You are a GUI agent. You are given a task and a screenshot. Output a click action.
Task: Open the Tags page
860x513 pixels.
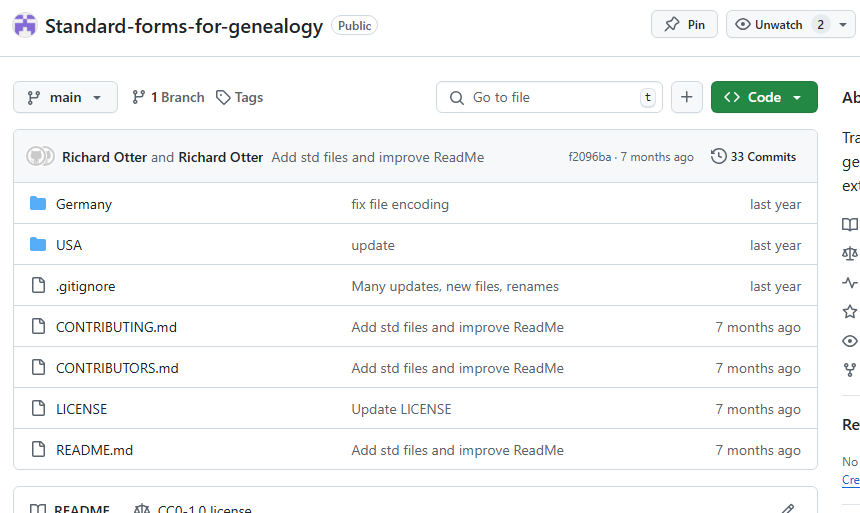[x=240, y=97]
